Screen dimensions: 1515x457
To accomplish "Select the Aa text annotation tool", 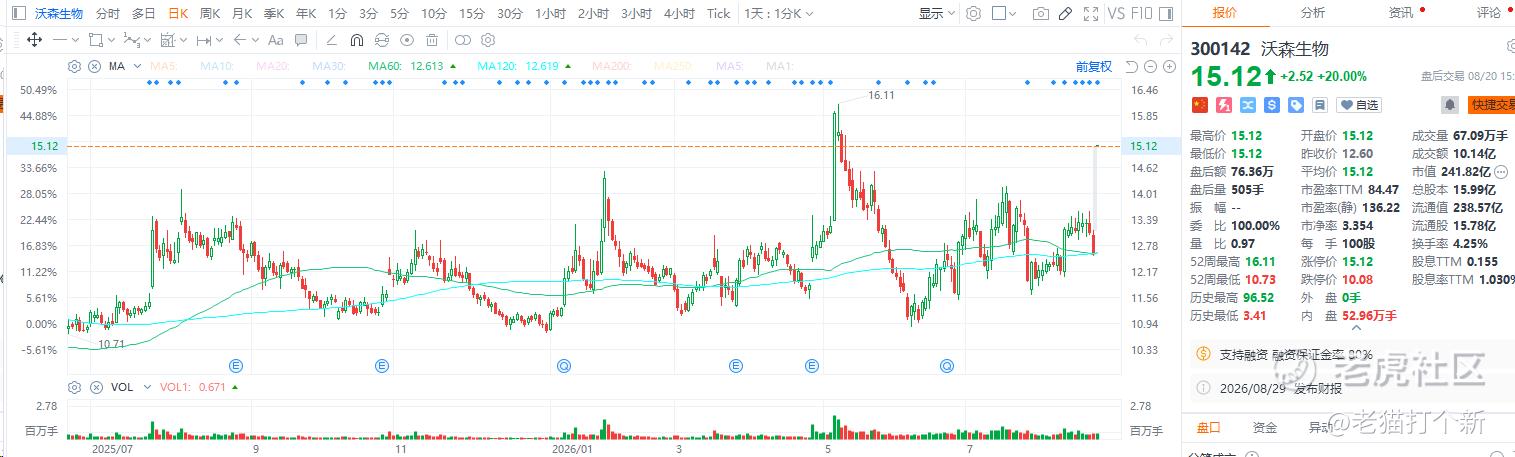I will click(x=275, y=40).
